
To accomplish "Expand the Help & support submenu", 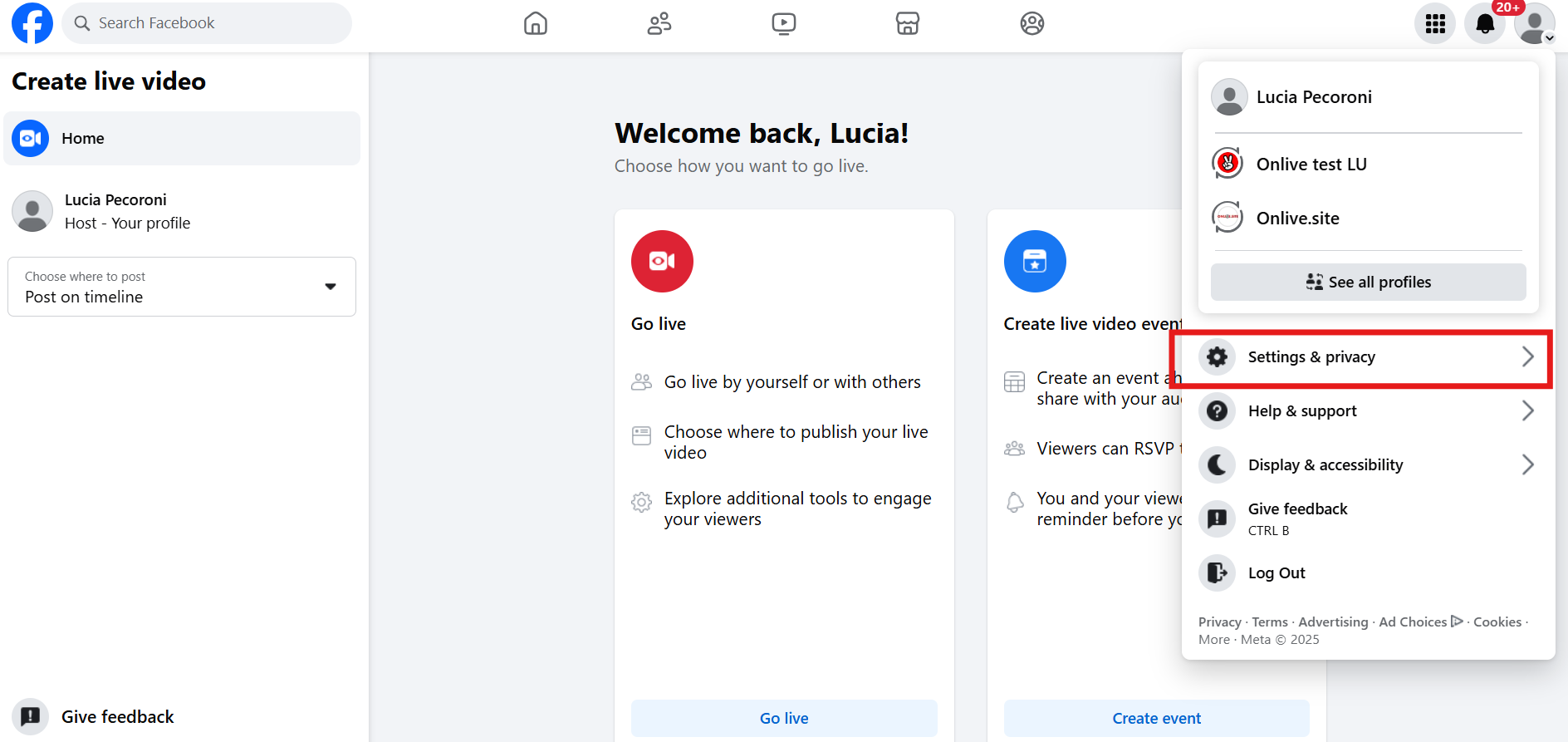I will click(x=1366, y=411).
